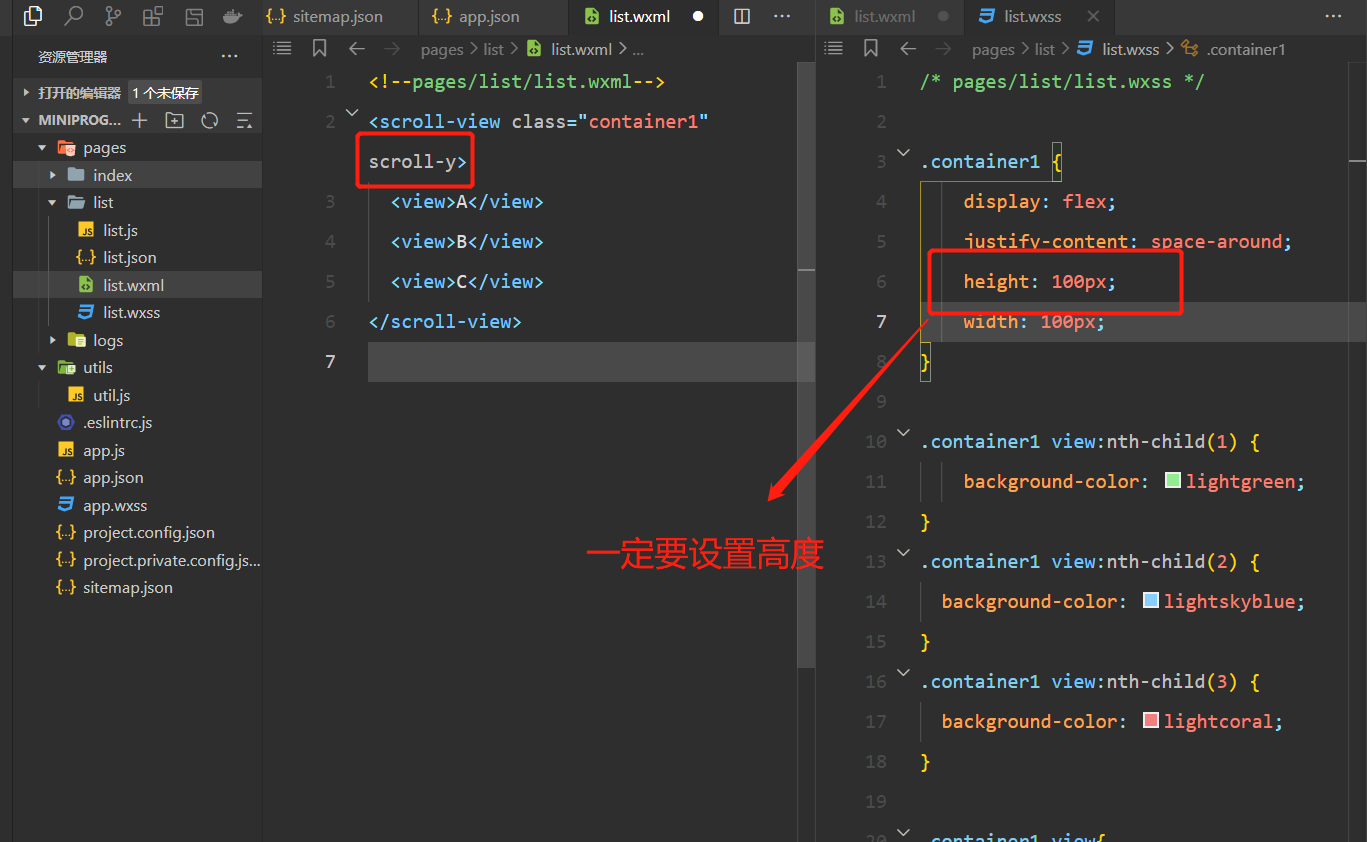Expand the logs folder
Screen dimensions: 1367x842
[x=53, y=340]
